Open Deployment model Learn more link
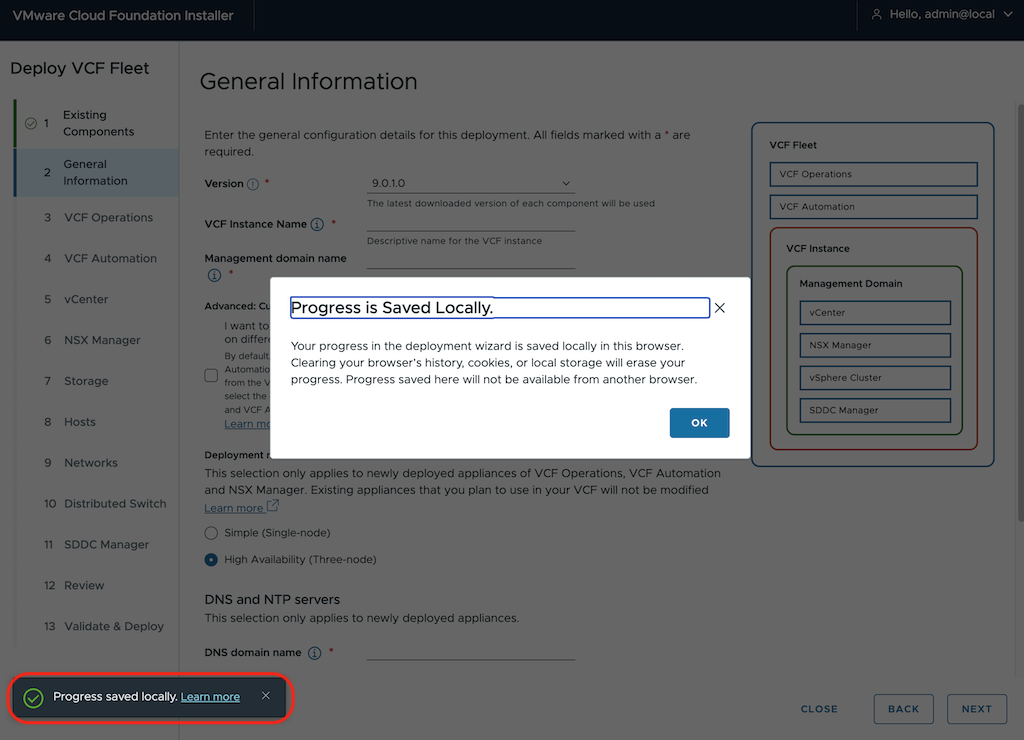This screenshot has height=740, width=1024. 234,507
